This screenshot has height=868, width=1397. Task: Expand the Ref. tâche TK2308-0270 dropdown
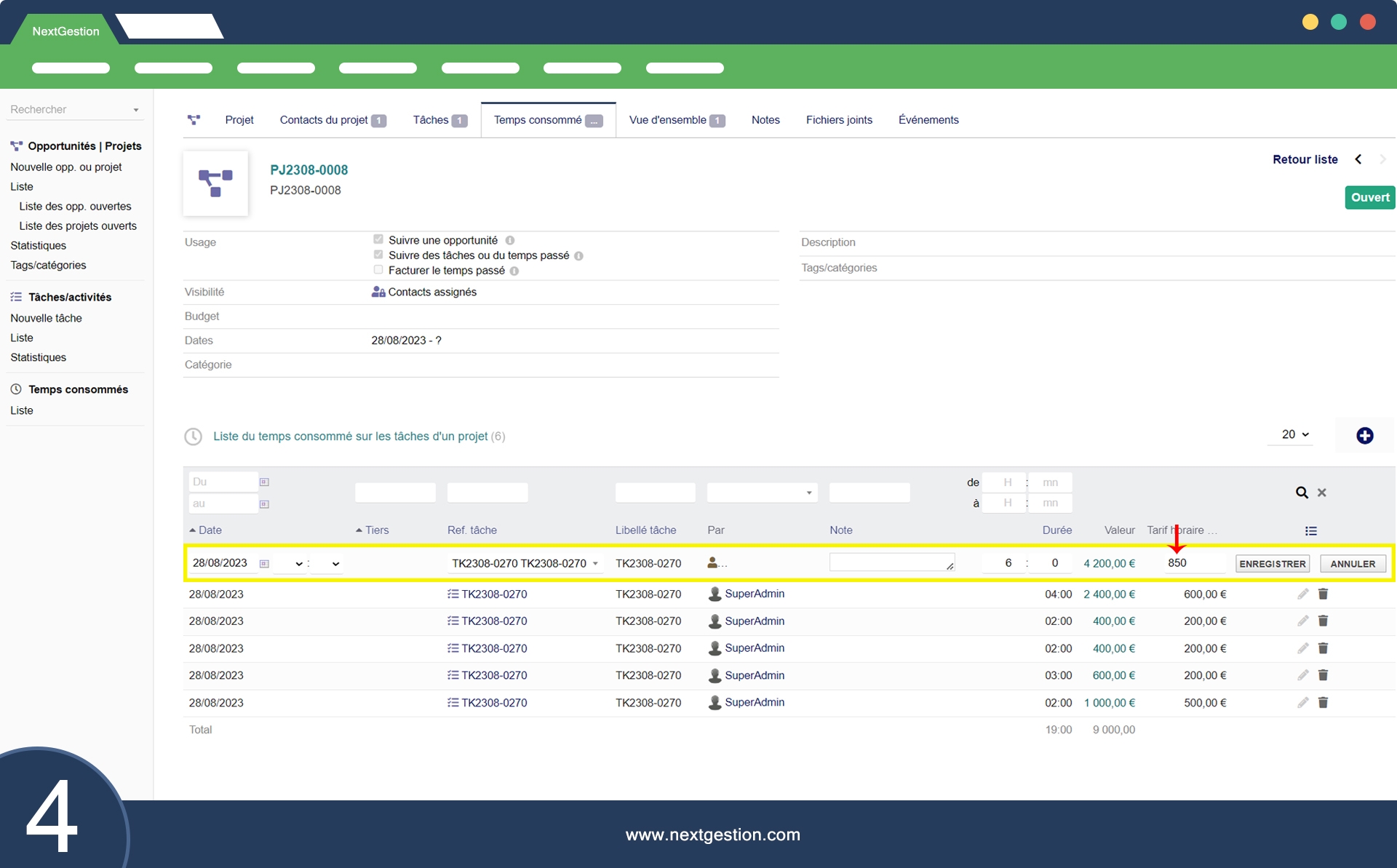pyautogui.click(x=595, y=563)
